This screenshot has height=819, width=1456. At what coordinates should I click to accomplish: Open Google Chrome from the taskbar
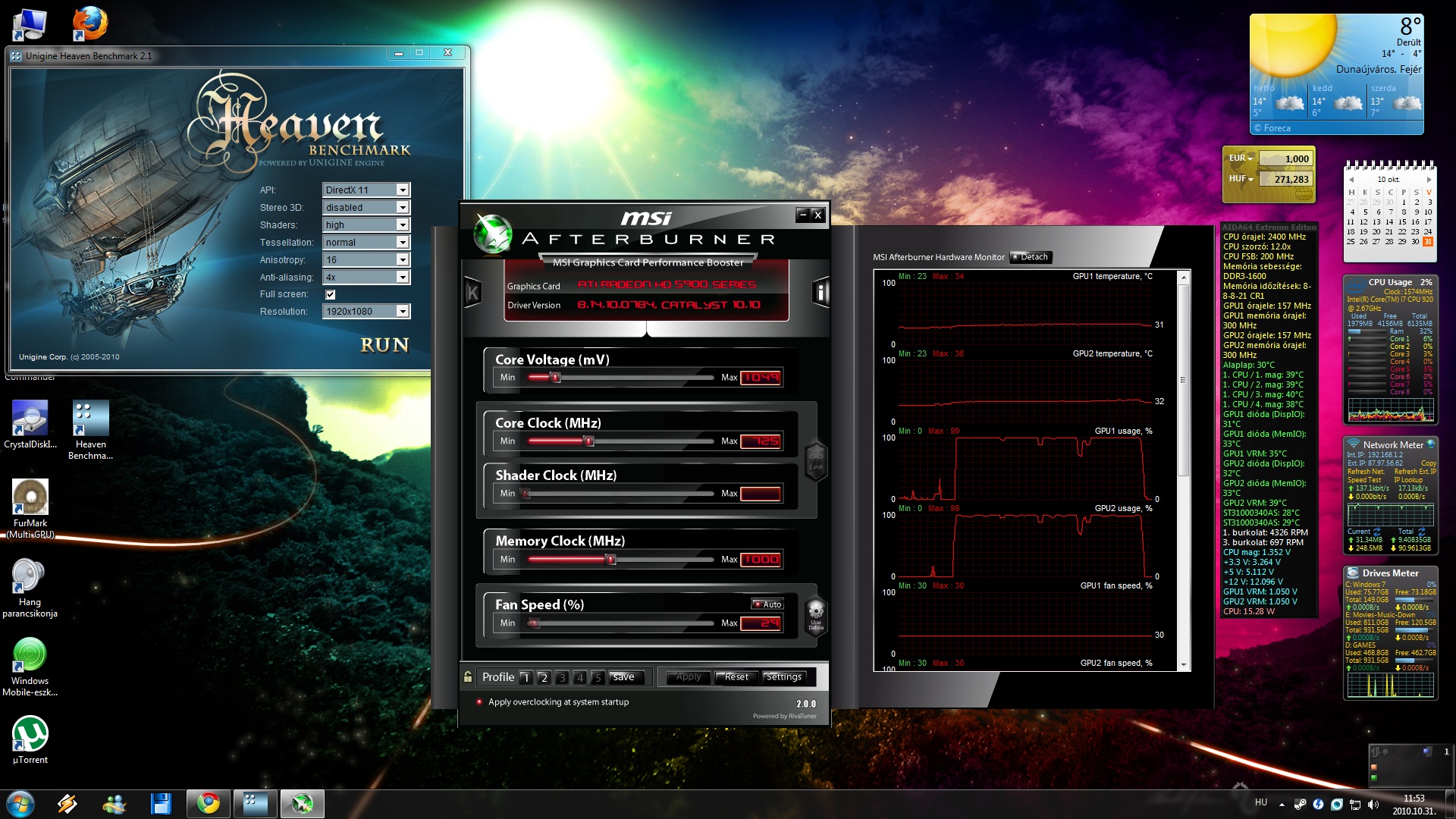tap(209, 804)
